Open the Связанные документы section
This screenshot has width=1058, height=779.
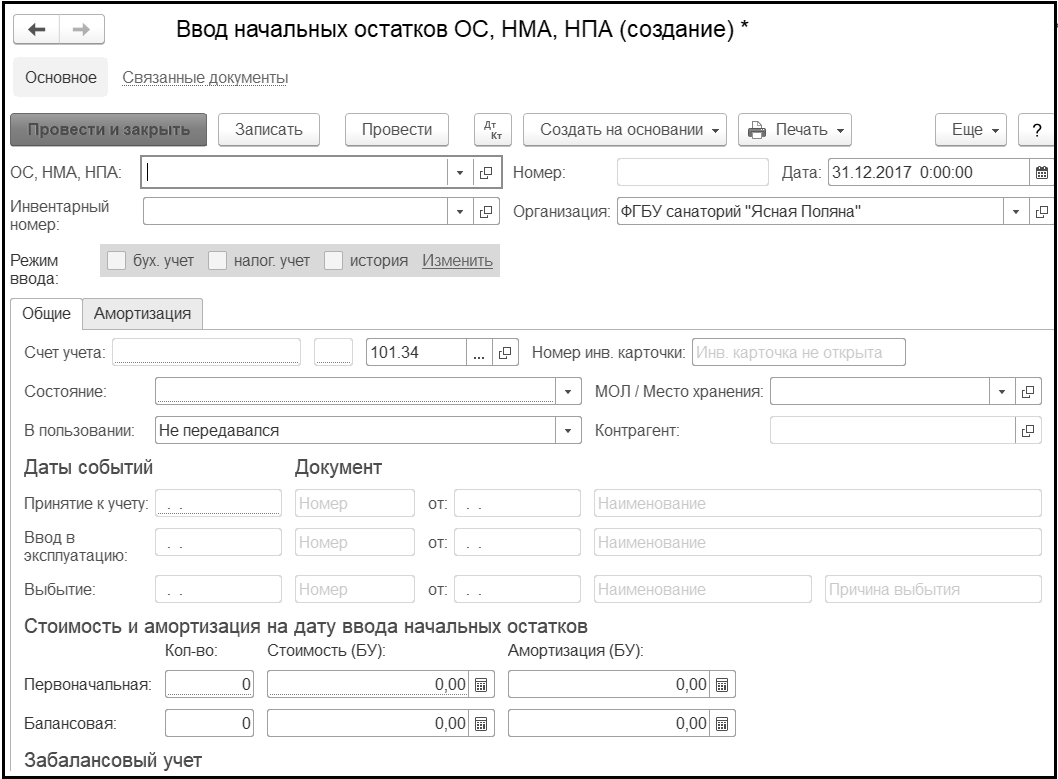click(205, 77)
